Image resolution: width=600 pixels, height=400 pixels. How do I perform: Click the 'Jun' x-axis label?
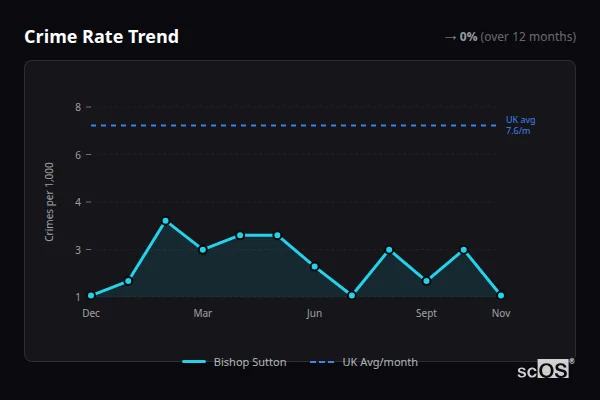point(314,313)
